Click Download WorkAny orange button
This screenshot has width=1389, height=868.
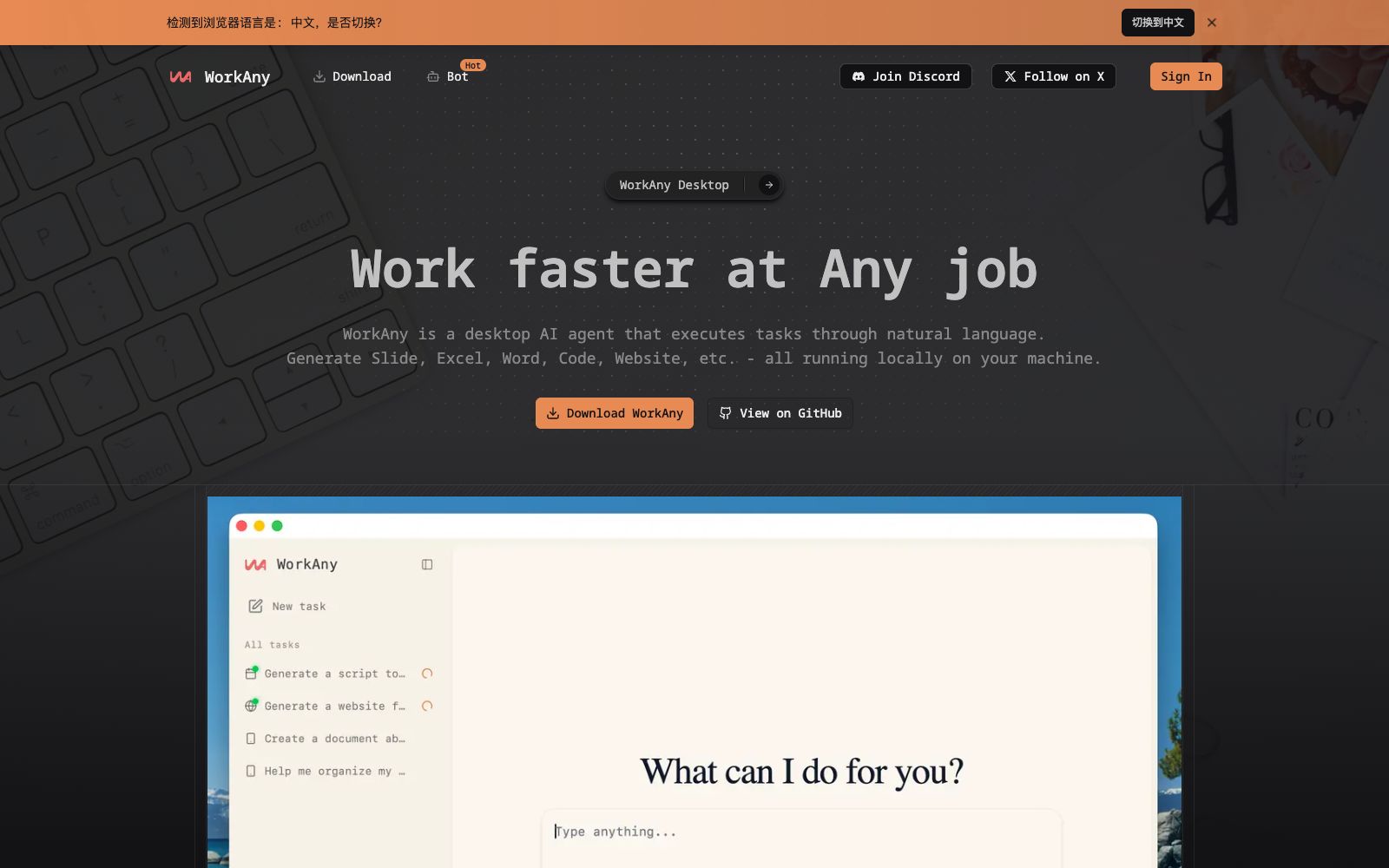pyautogui.click(x=615, y=413)
